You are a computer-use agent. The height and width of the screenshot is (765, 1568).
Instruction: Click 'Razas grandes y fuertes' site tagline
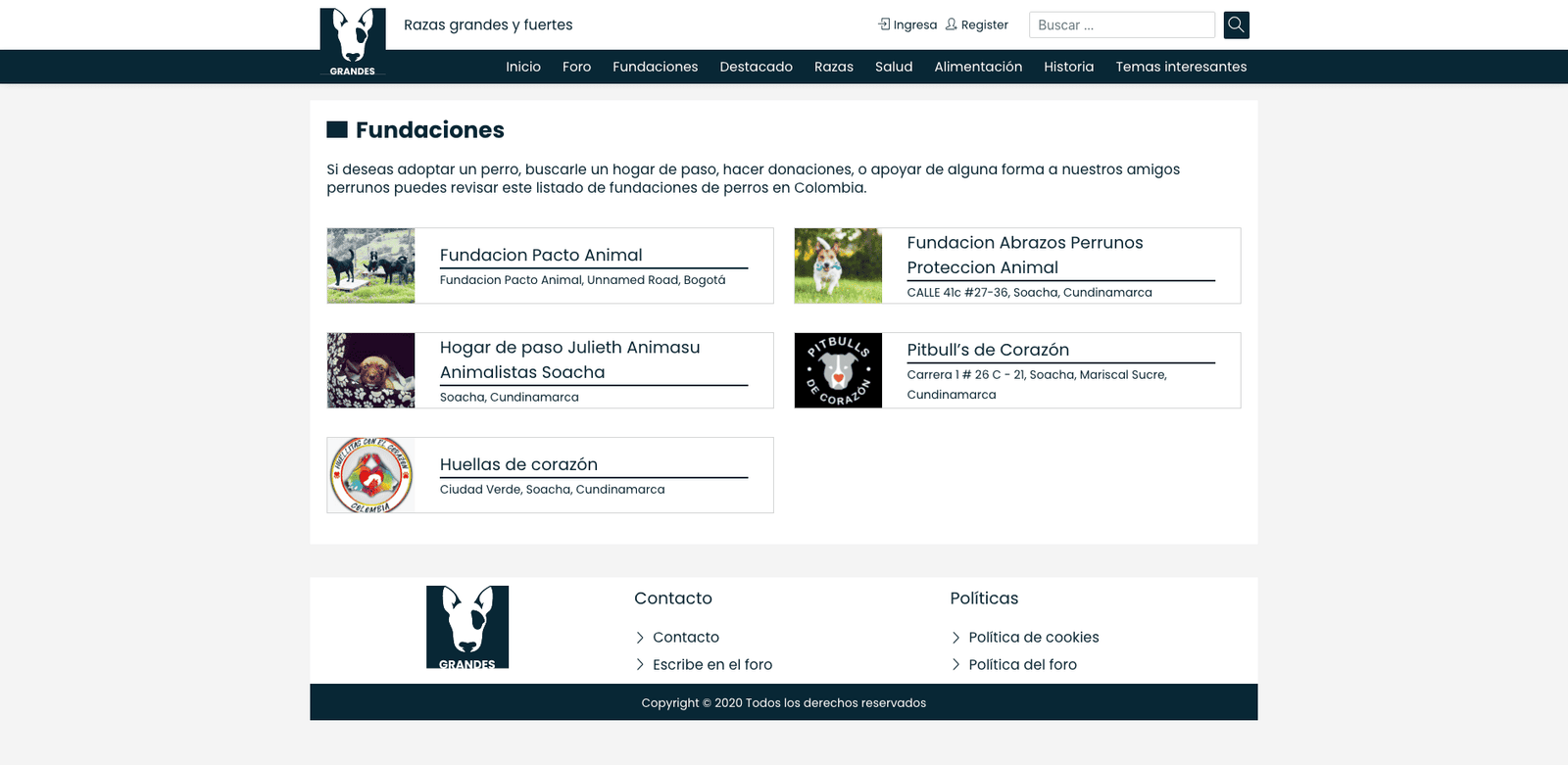coord(488,24)
